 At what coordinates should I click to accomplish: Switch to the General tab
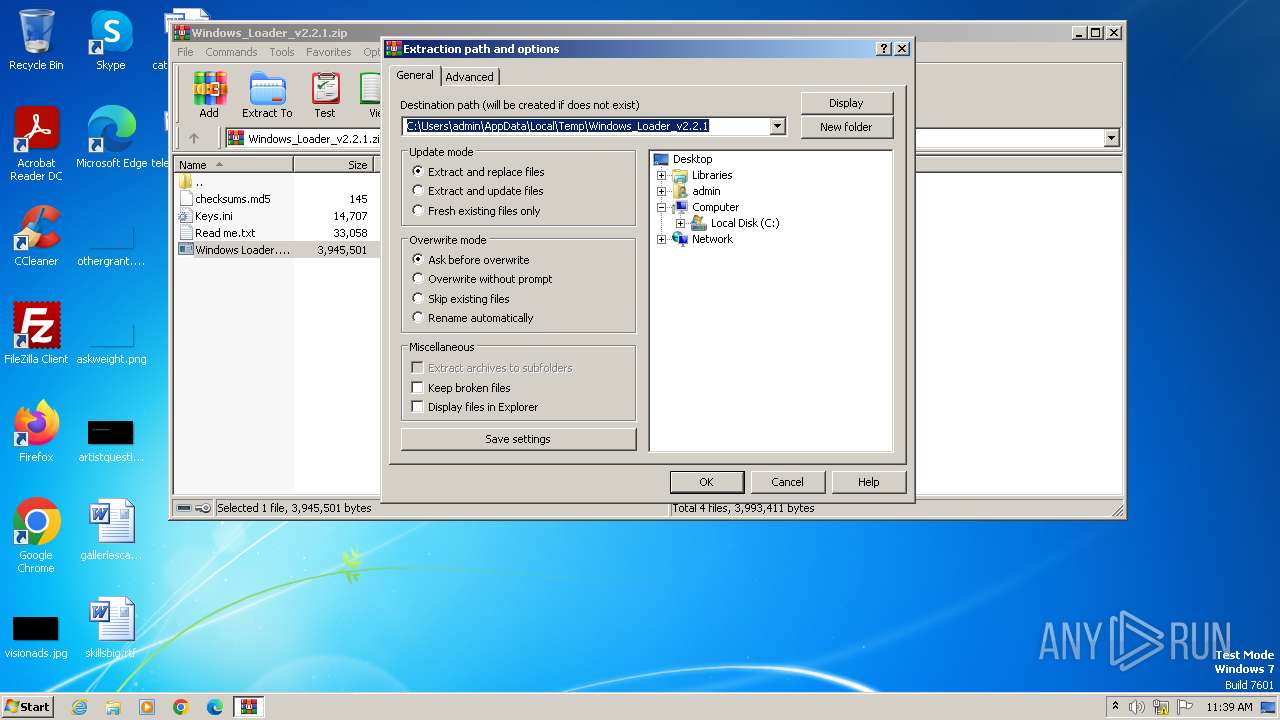point(415,75)
